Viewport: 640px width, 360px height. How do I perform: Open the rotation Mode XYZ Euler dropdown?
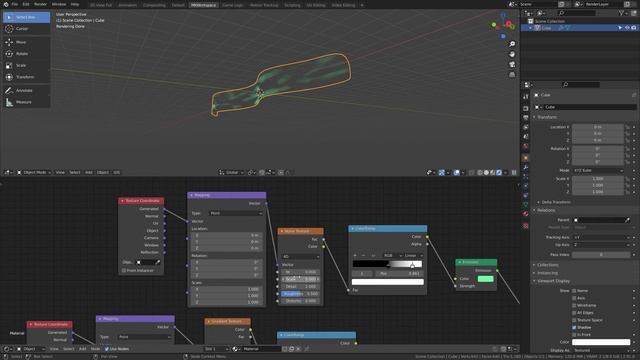point(598,171)
